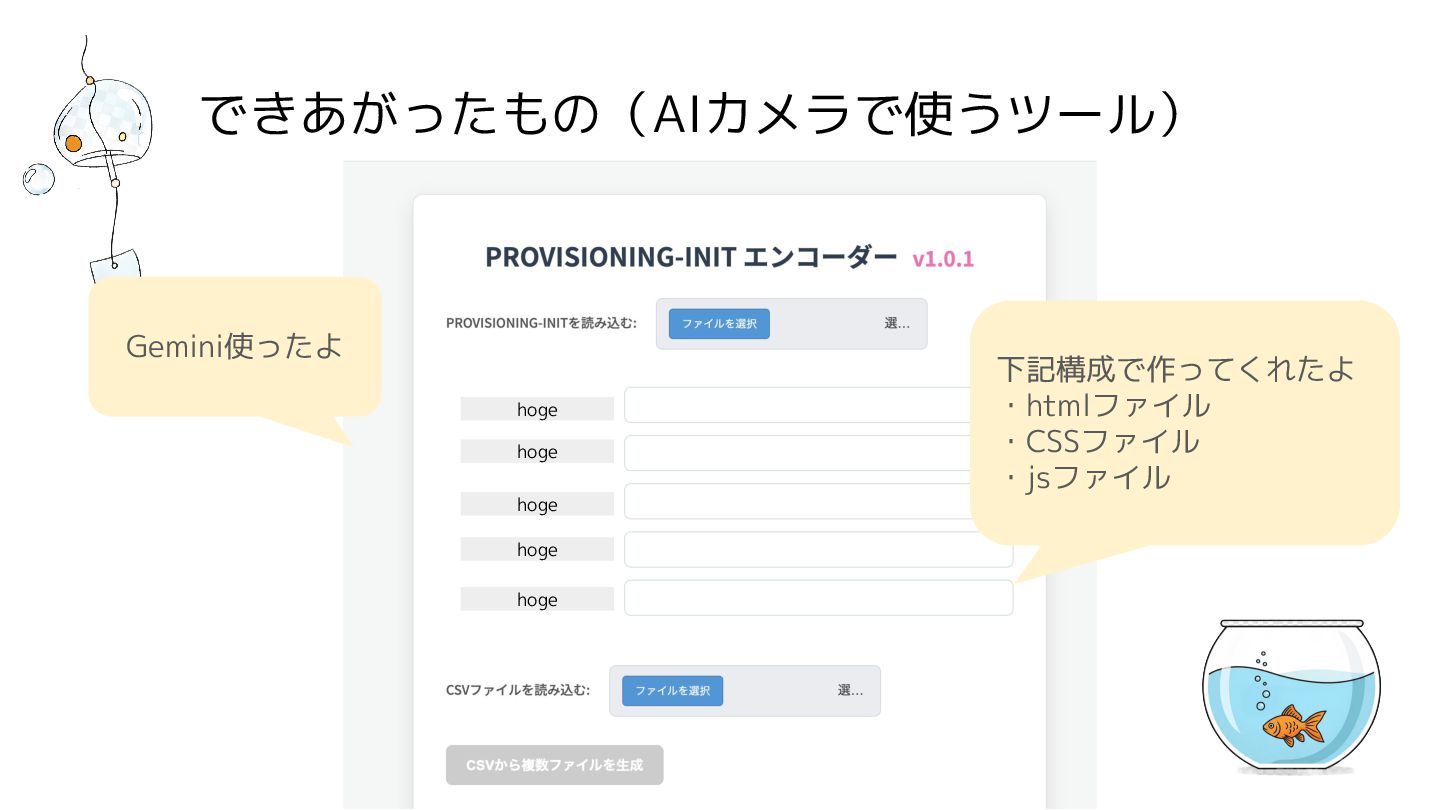
Task: Select the 下記構成で作ってくれたよ speech bubble
Action: [x=1185, y=423]
